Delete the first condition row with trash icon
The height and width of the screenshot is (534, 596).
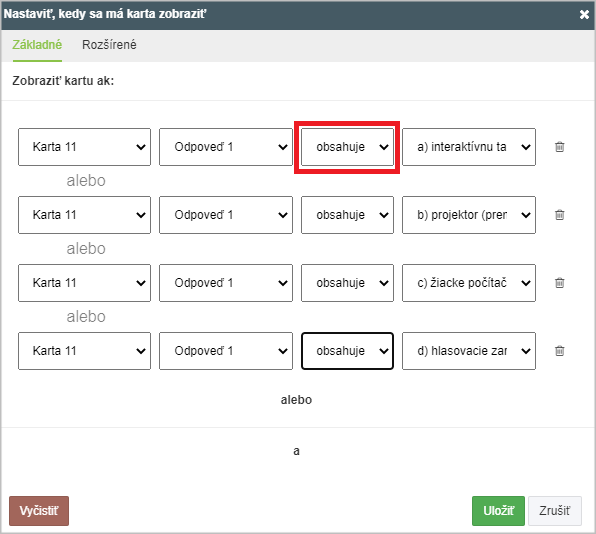tap(560, 147)
